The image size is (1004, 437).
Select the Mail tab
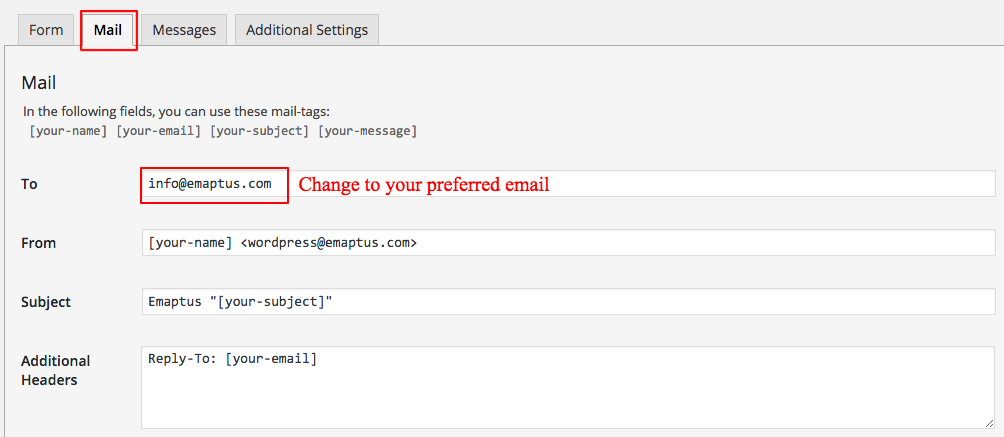pos(108,30)
